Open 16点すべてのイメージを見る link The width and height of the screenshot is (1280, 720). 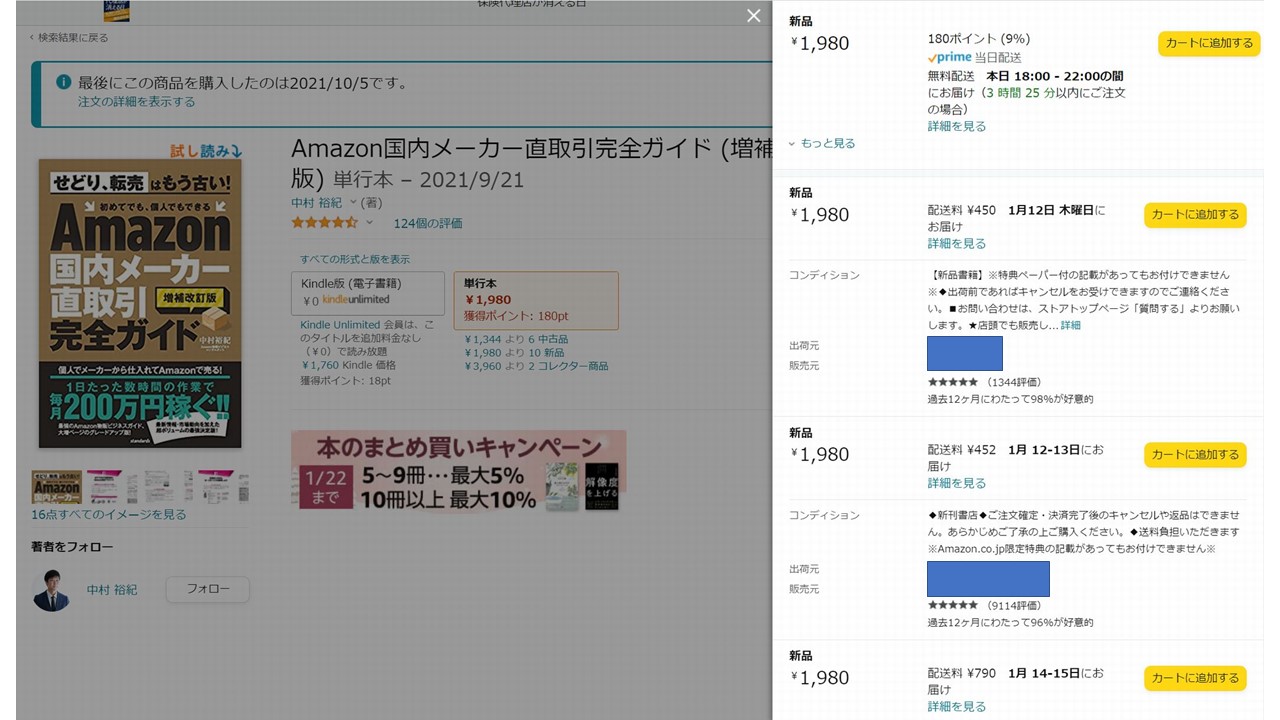click(x=108, y=515)
